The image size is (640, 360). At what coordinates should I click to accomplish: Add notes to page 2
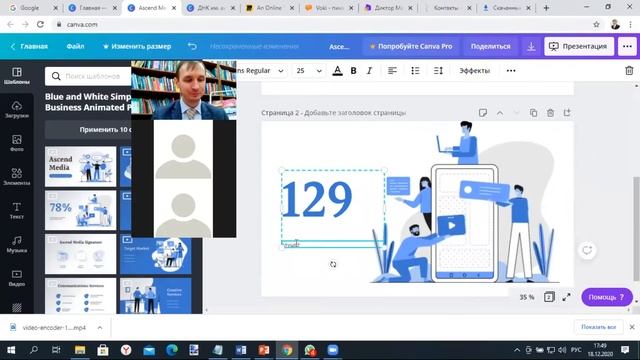[x=483, y=113]
